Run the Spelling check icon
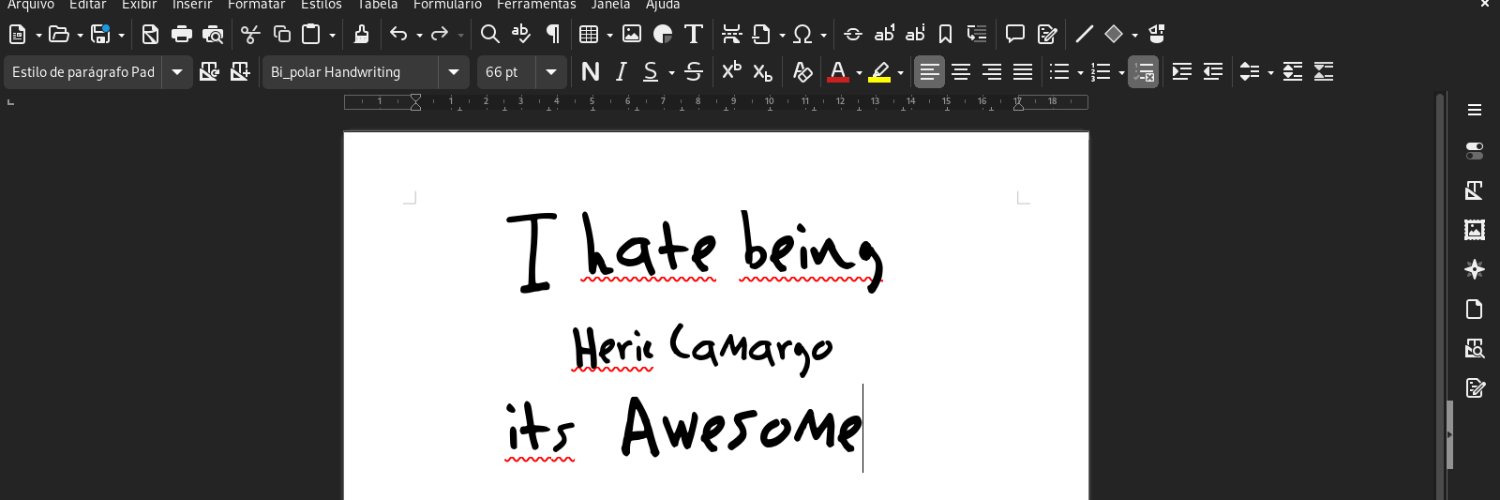 (x=520, y=35)
